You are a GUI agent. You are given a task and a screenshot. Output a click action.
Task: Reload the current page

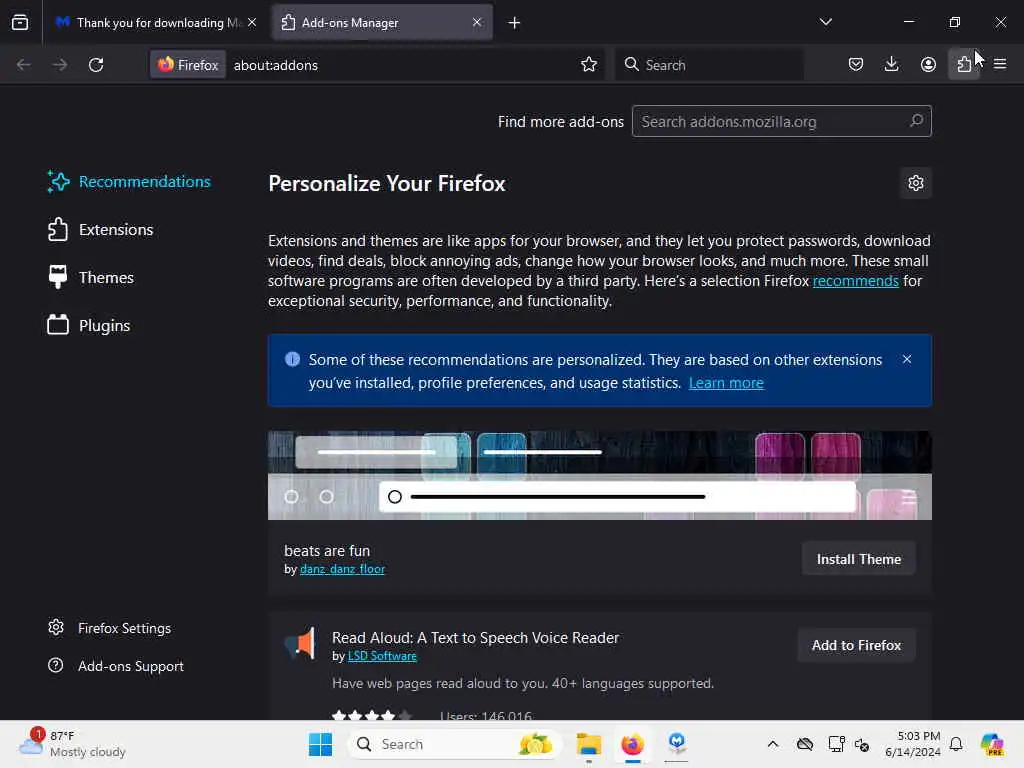pos(96,65)
